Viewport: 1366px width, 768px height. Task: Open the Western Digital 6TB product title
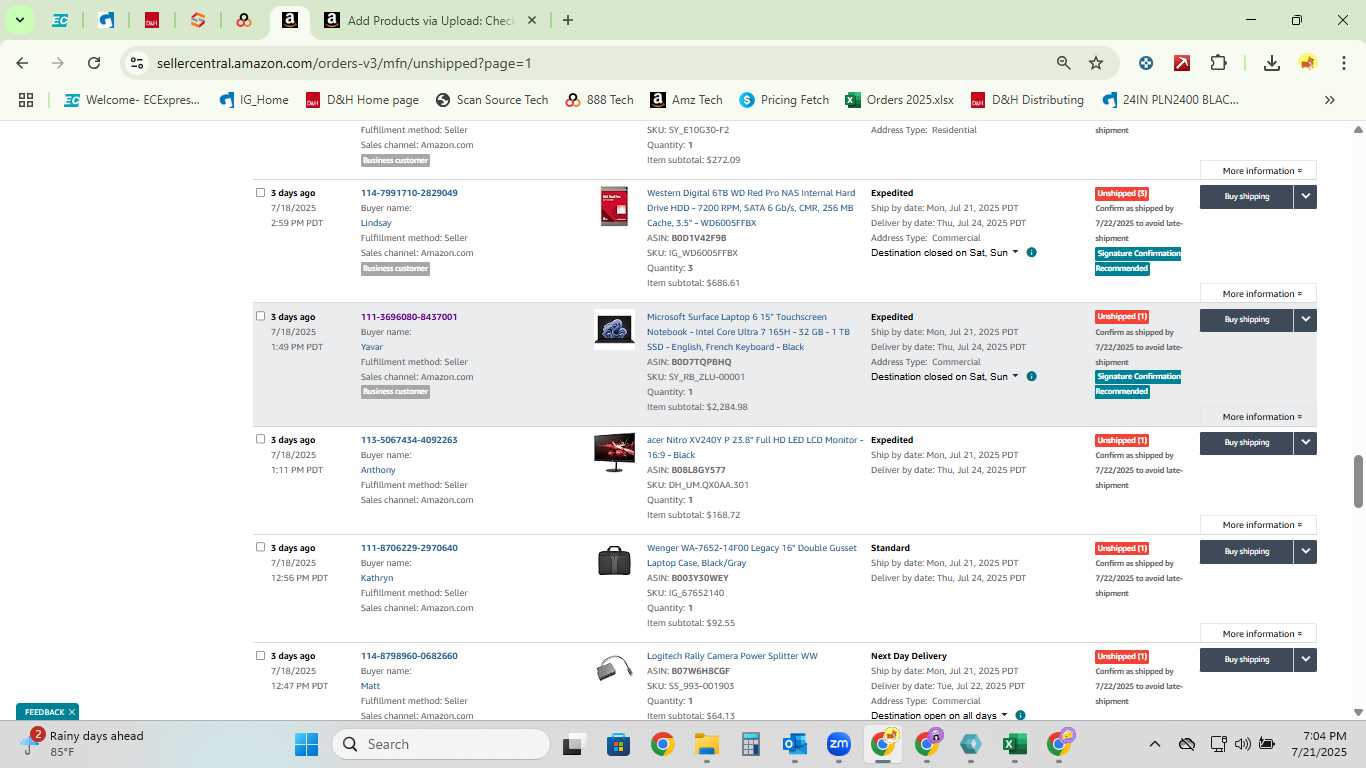pos(751,208)
